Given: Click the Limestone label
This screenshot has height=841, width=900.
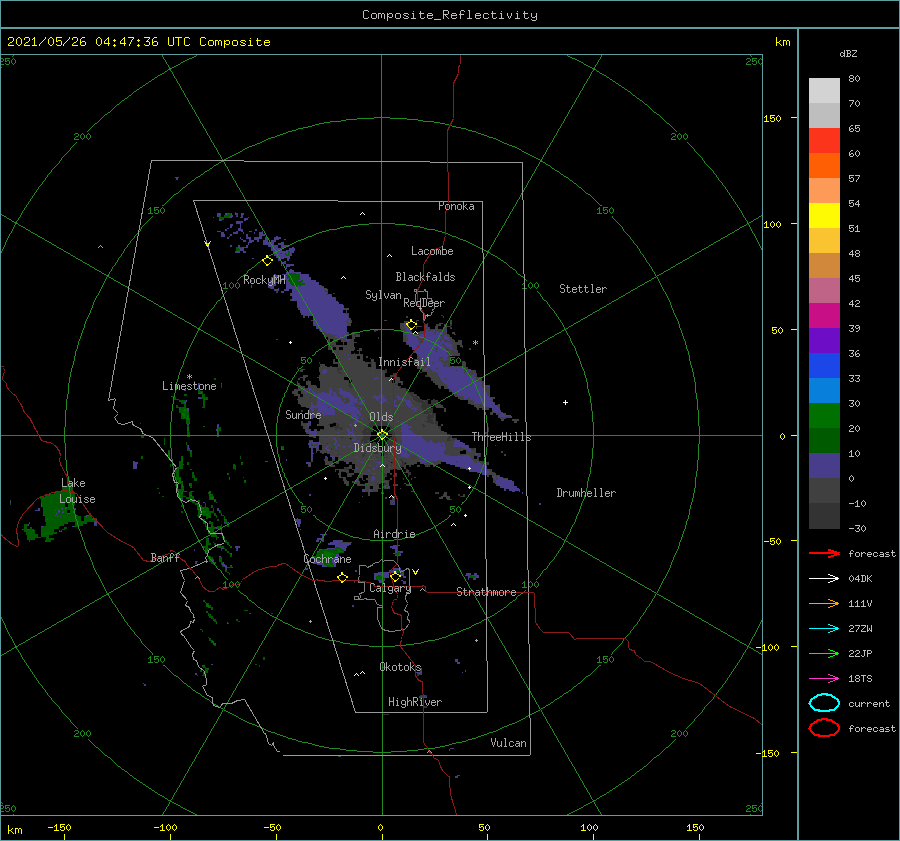Looking at the screenshot, I should click(189, 386).
